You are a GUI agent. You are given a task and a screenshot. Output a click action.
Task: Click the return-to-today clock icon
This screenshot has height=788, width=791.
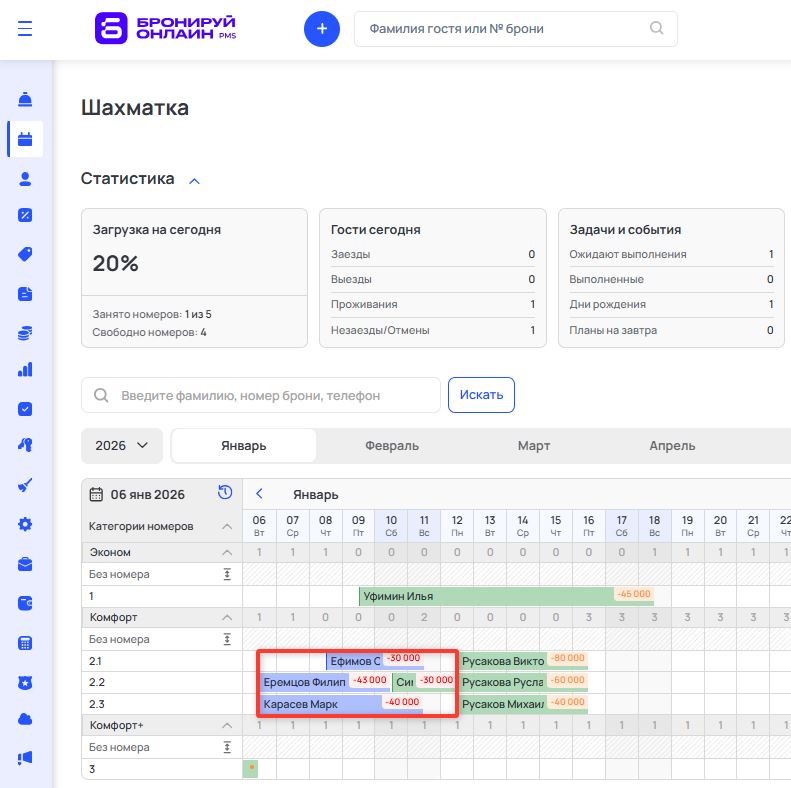point(225,493)
